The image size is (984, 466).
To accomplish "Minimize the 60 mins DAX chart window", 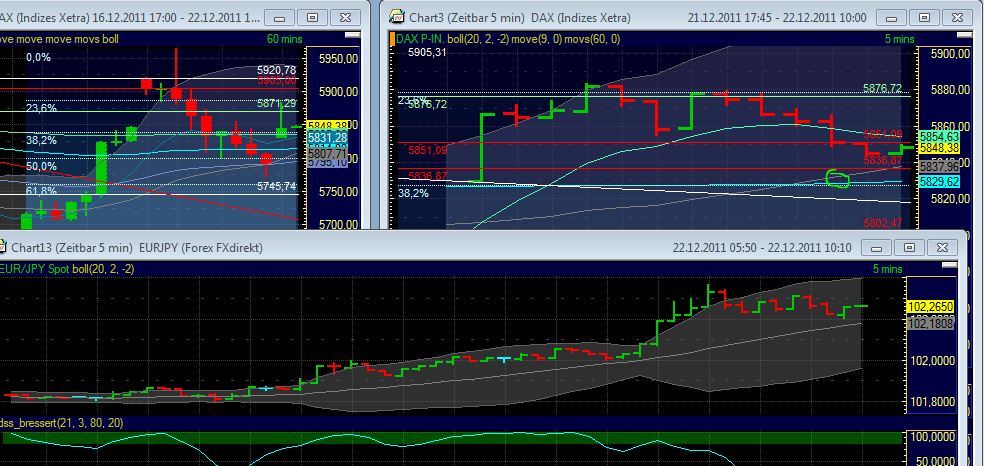I will click(x=281, y=18).
